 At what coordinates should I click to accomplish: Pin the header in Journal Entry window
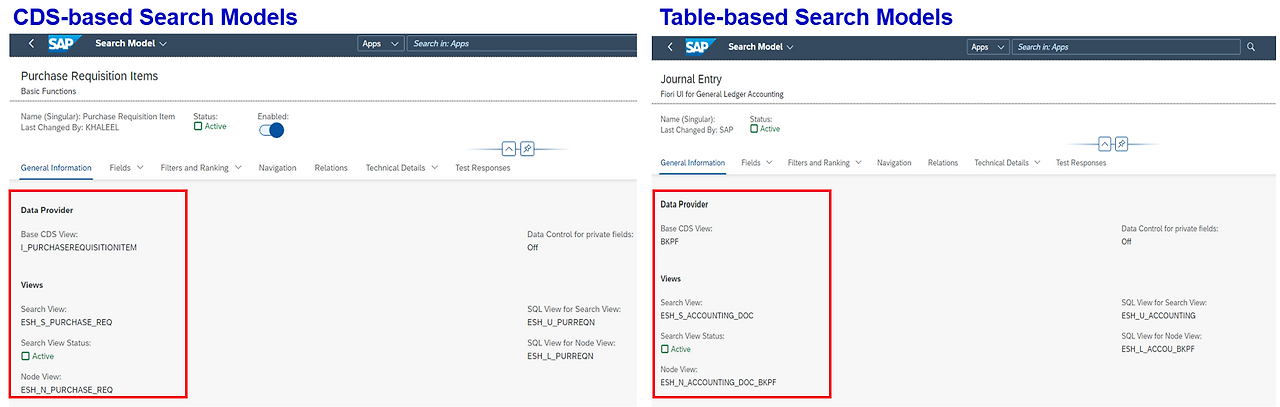click(x=1122, y=144)
